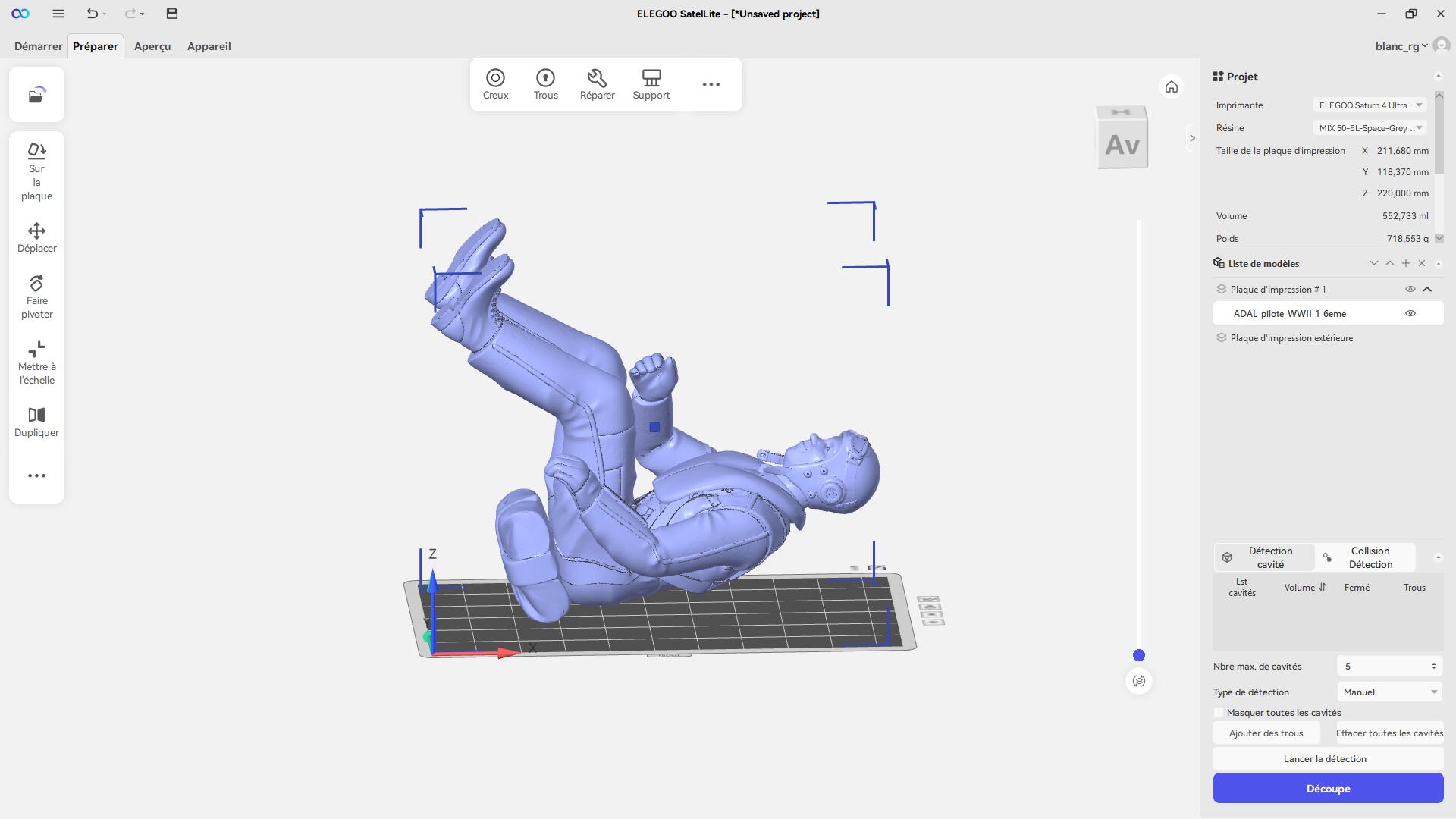1456x819 pixels.
Task: Select the Creux hollow tool
Action: tap(495, 84)
